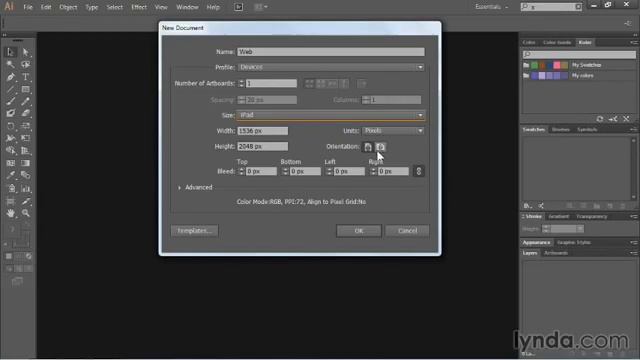Click the Number of Artboards stepper arrows
The image size is (640, 360).
click(x=241, y=84)
